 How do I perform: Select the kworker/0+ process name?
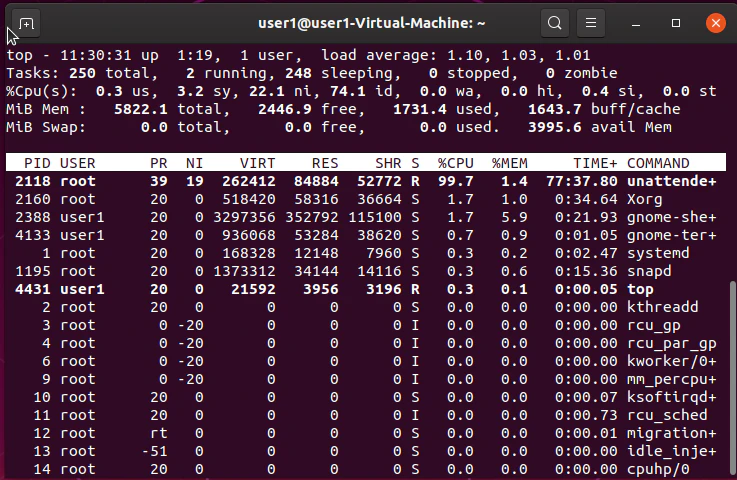672,361
